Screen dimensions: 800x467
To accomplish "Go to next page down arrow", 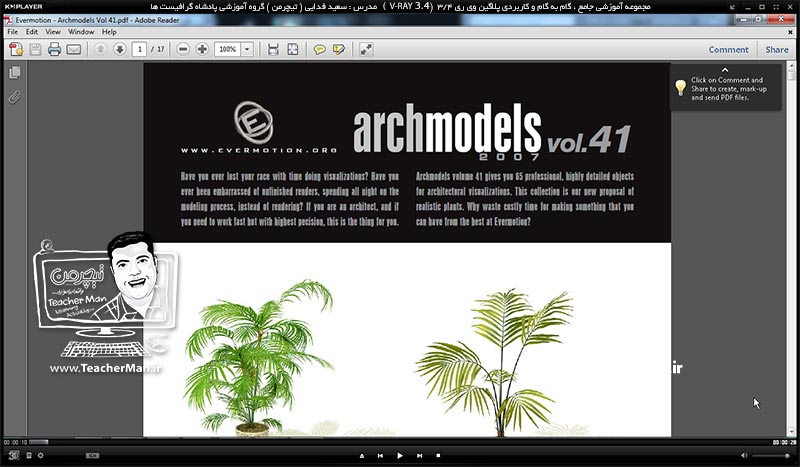I will pos(119,49).
